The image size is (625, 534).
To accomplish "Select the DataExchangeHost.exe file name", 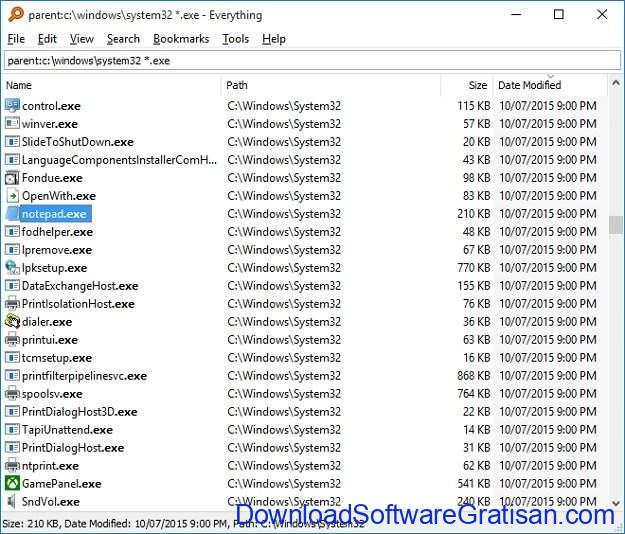I will tap(80, 286).
